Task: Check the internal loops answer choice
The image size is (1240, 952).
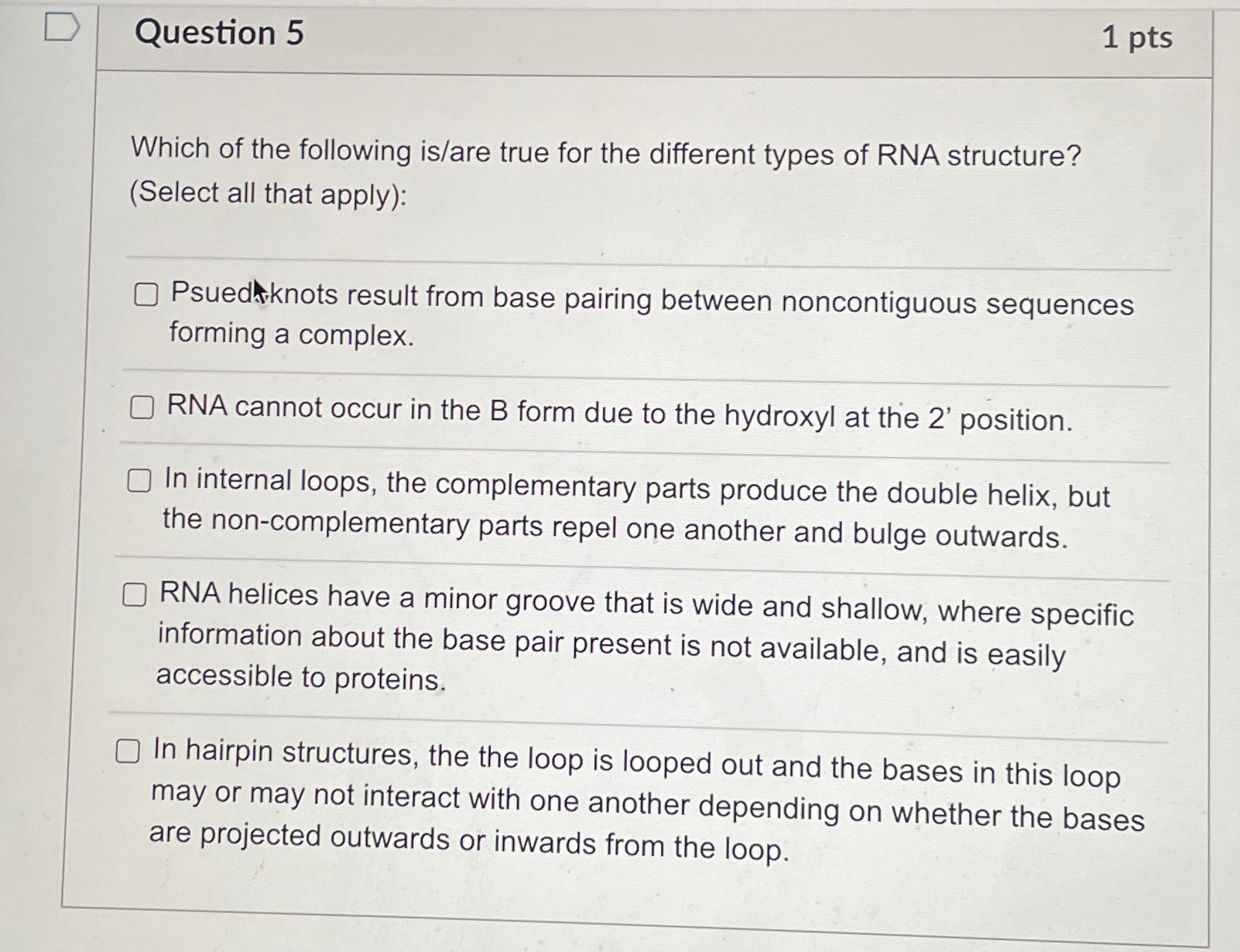Action: [139, 482]
